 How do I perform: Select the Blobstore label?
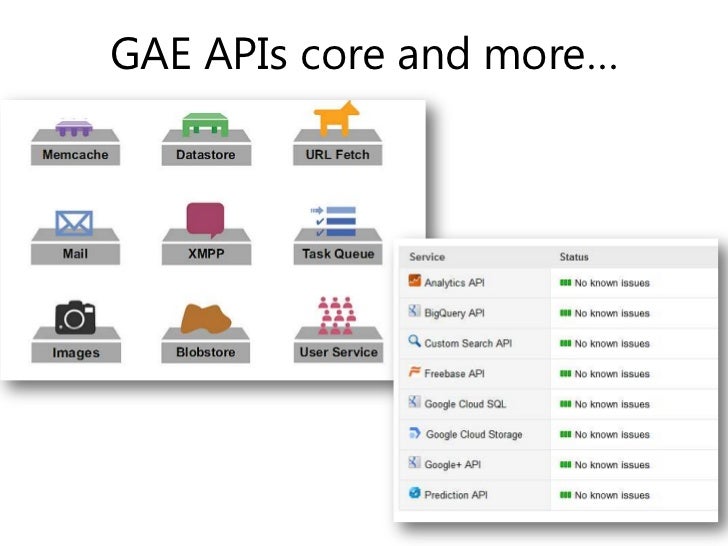click(x=206, y=352)
